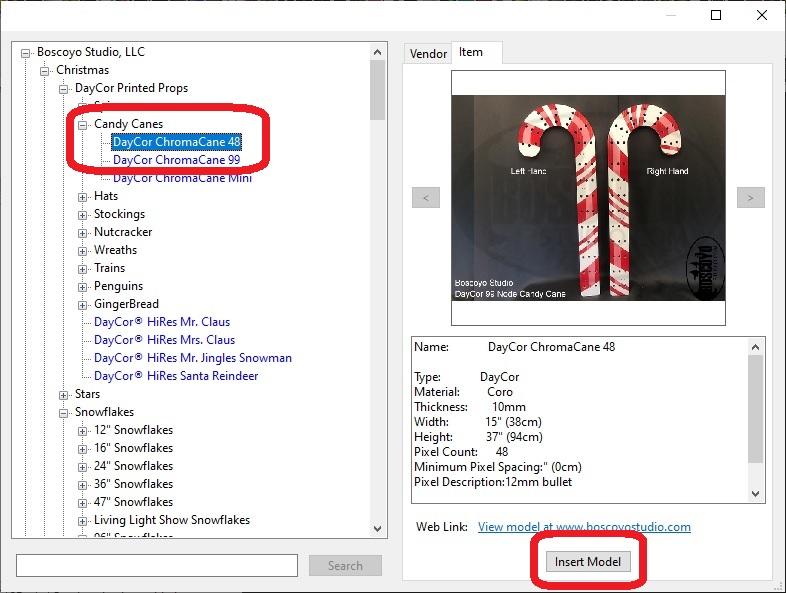Image resolution: width=786 pixels, height=593 pixels.
Task: Select 36" Snowflakes label
Action: [133, 484]
